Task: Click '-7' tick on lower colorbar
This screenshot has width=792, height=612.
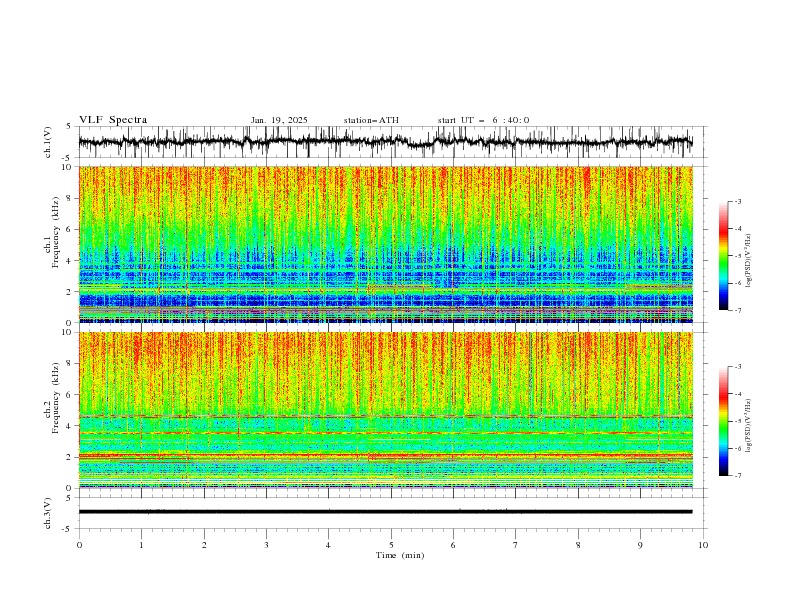Action: tap(737, 476)
